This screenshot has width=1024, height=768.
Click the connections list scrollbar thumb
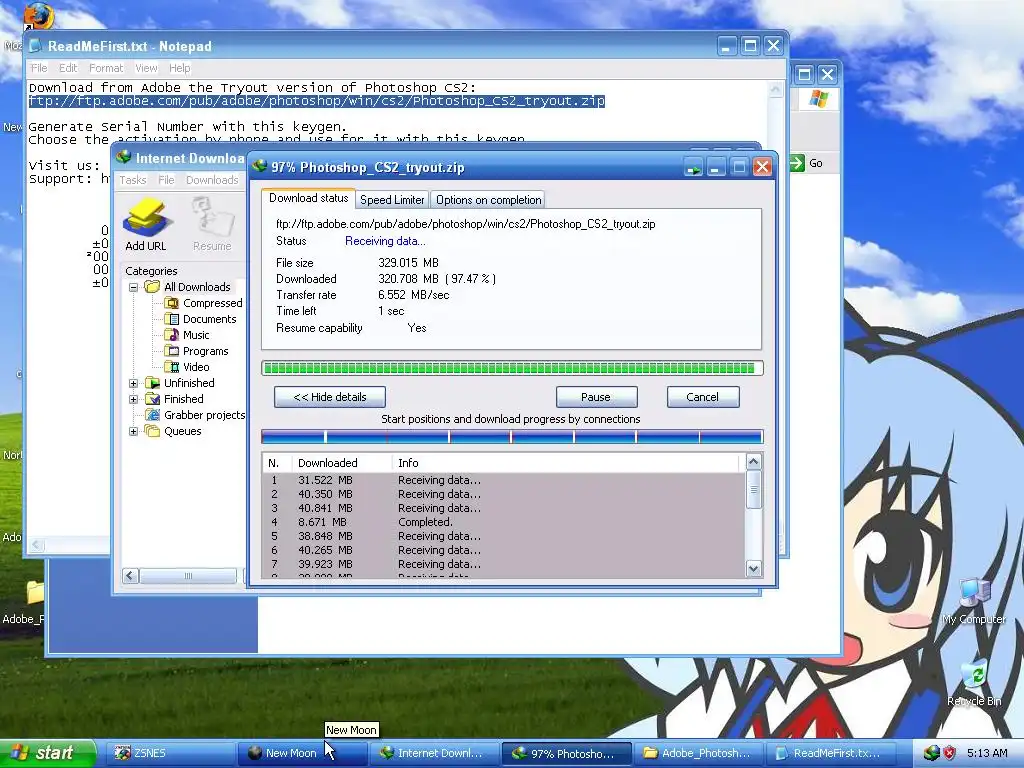[753, 490]
